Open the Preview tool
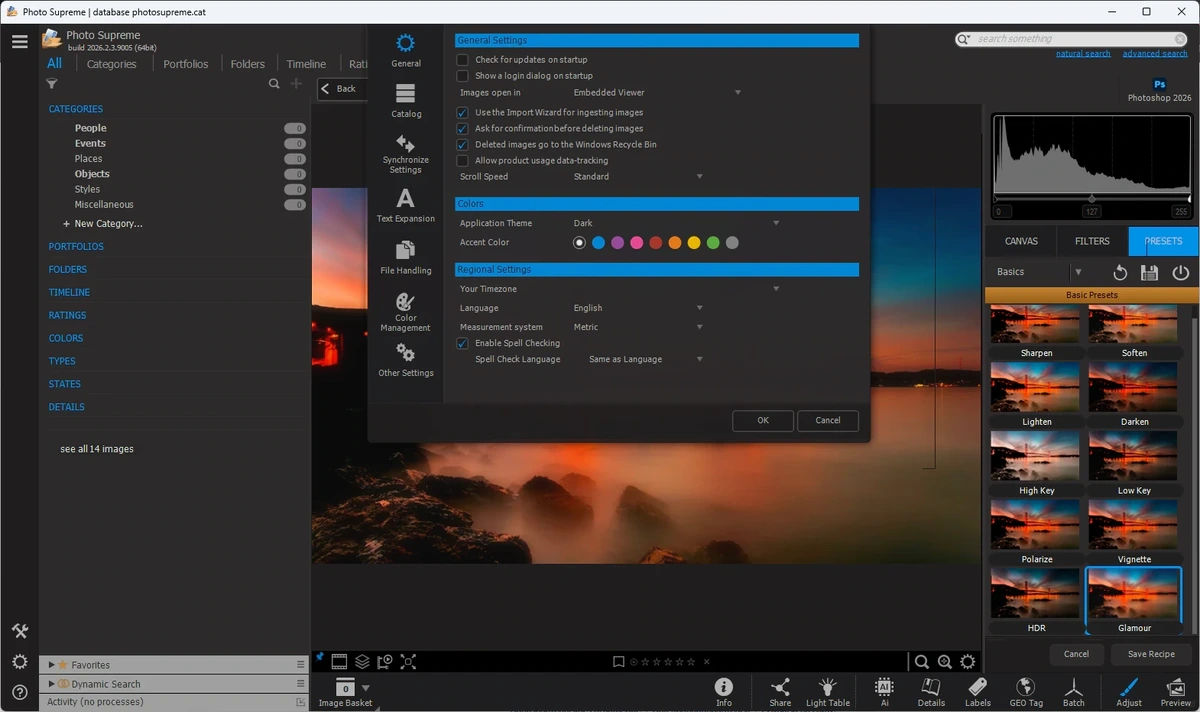The height and width of the screenshot is (712, 1200). click(x=1176, y=692)
